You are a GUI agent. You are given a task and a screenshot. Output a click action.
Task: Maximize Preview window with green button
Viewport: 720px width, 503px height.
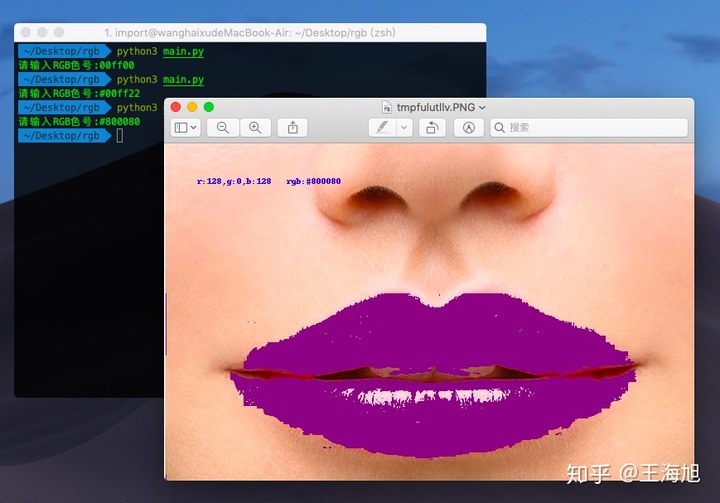click(208, 107)
